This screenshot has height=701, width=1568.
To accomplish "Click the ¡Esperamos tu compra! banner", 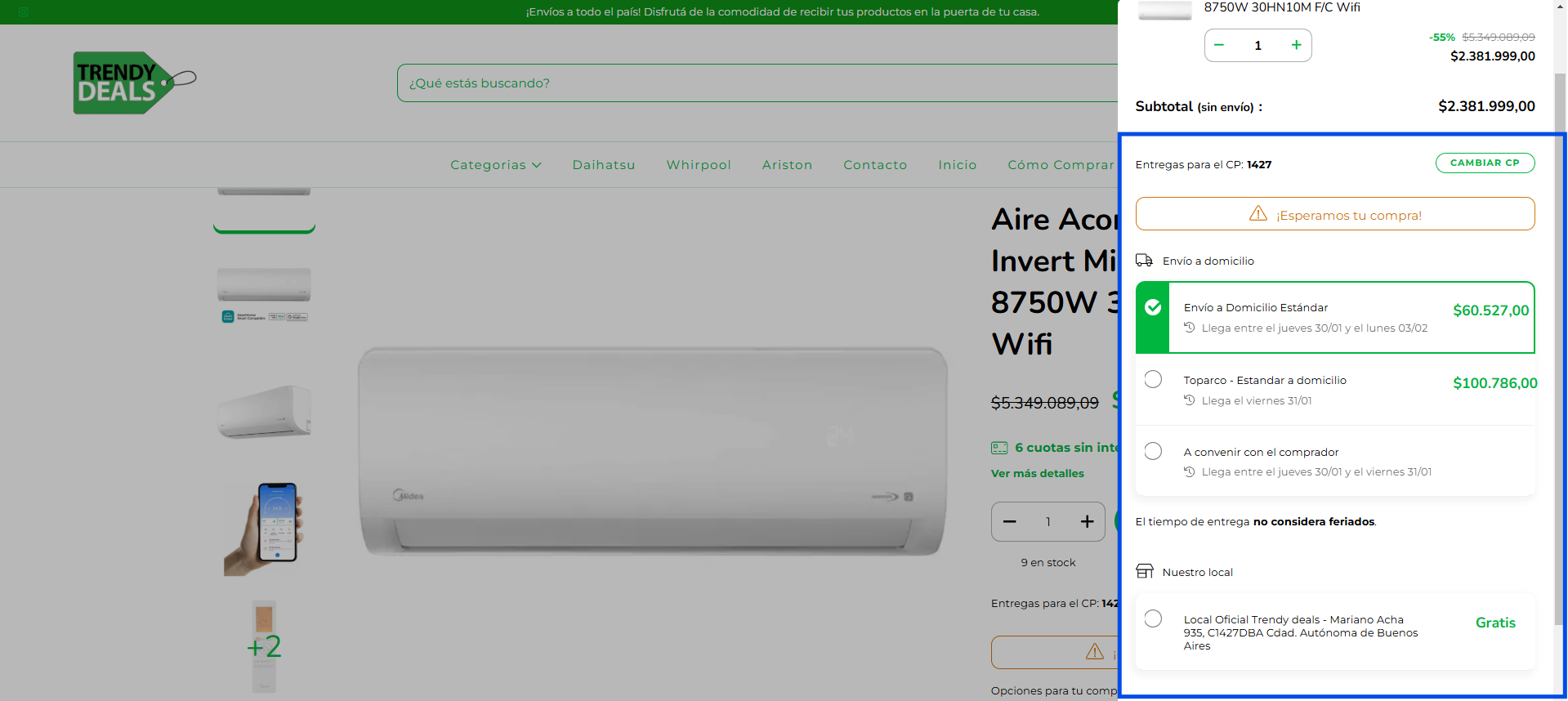I will (1335, 214).
